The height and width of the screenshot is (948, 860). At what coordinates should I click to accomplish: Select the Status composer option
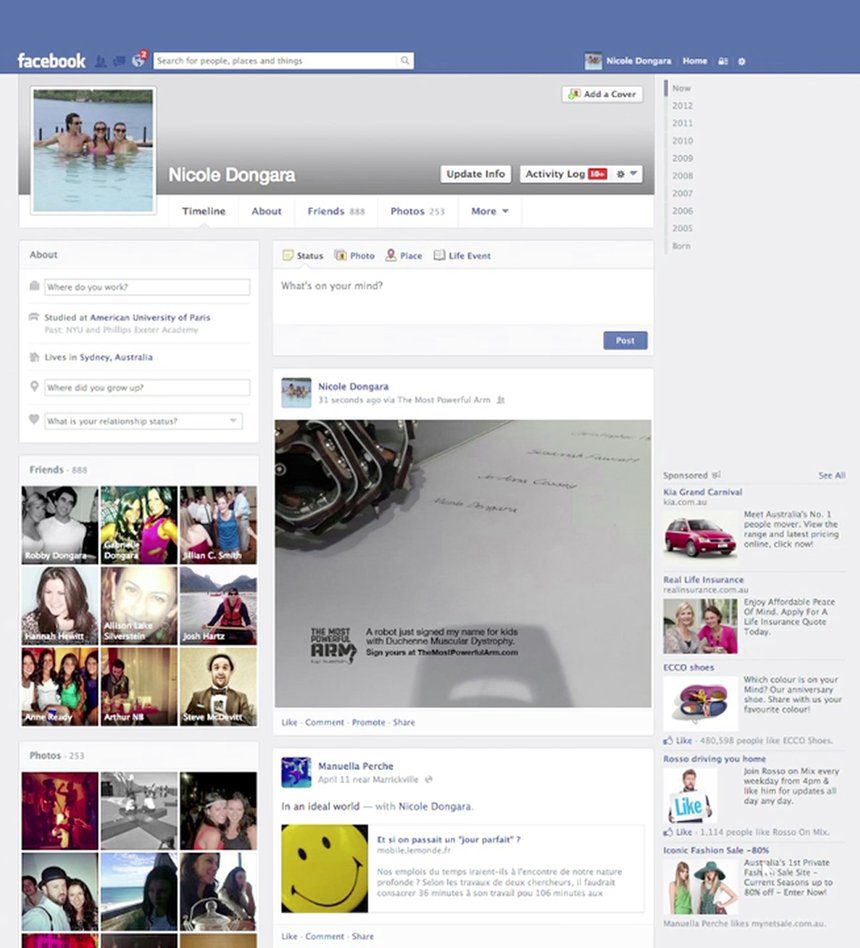click(x=303, y=256)
